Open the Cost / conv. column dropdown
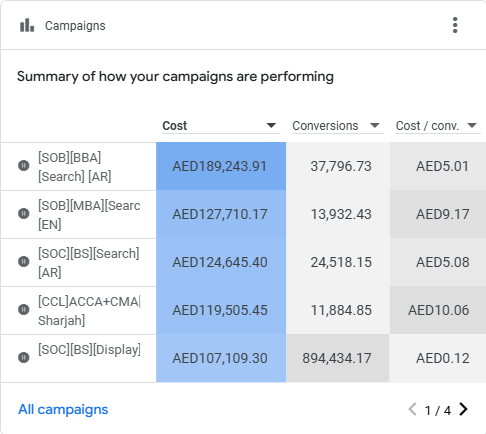Screen dimensions: 486x434 pyautogui.click(x=438, y=126)
